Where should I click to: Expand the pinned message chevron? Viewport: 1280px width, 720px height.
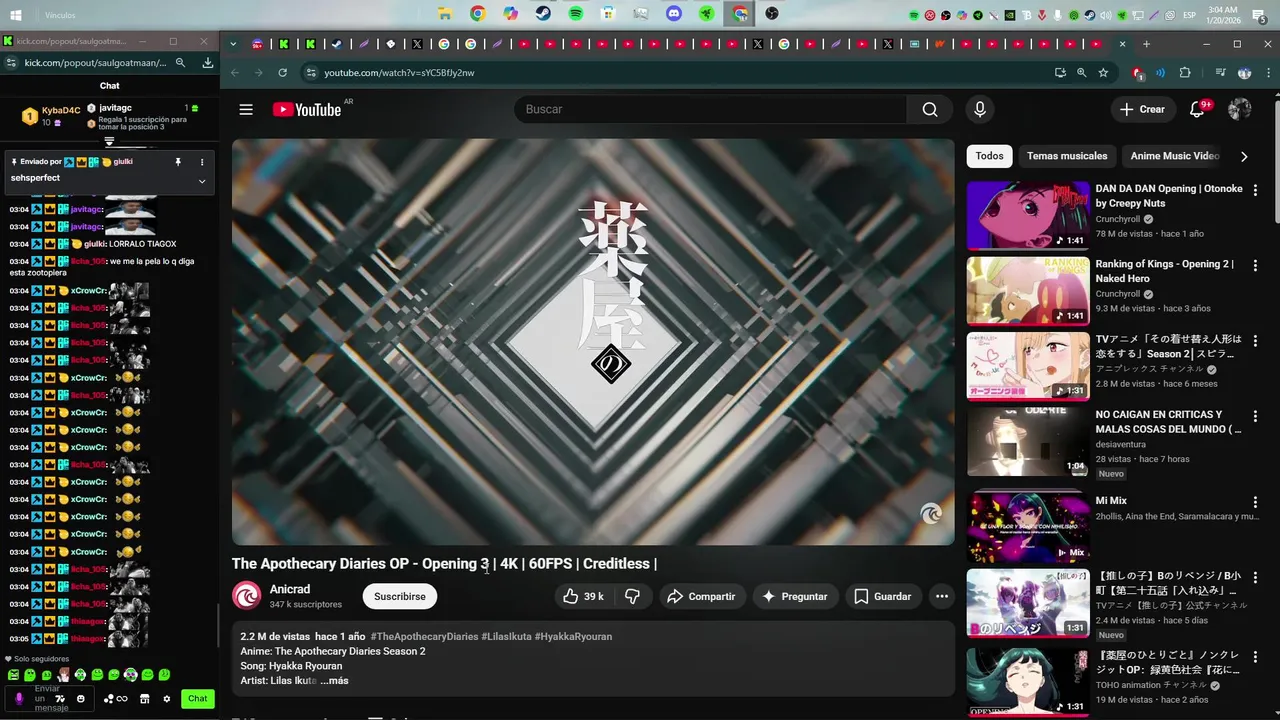point(202,181)
